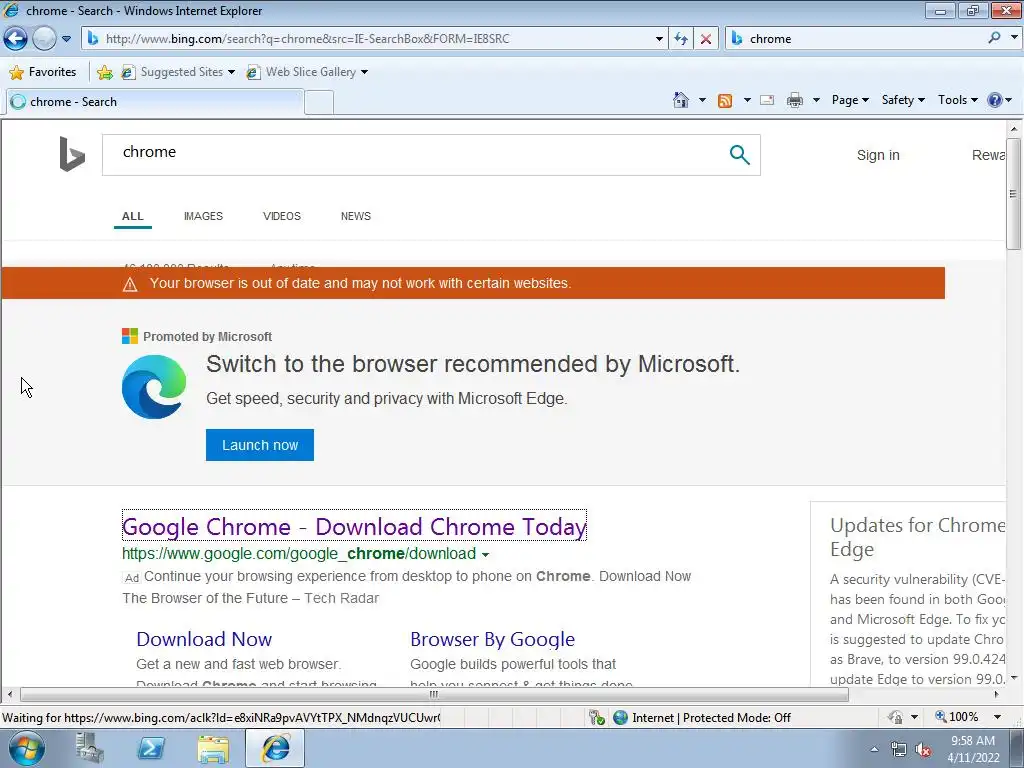Click Sign in on Bing
The width and height of the screenshot is (1024, 768).
(878, 155)
